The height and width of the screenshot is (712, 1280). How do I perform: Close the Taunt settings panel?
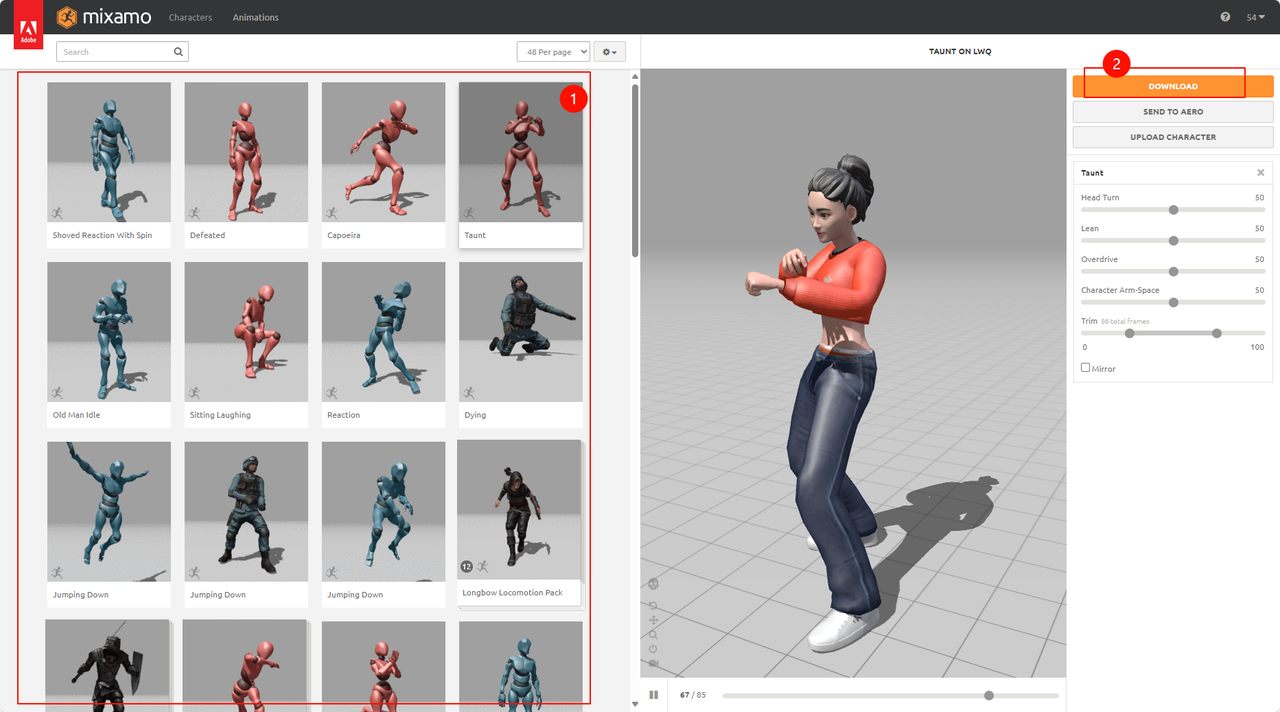[x=1260, y=173]
